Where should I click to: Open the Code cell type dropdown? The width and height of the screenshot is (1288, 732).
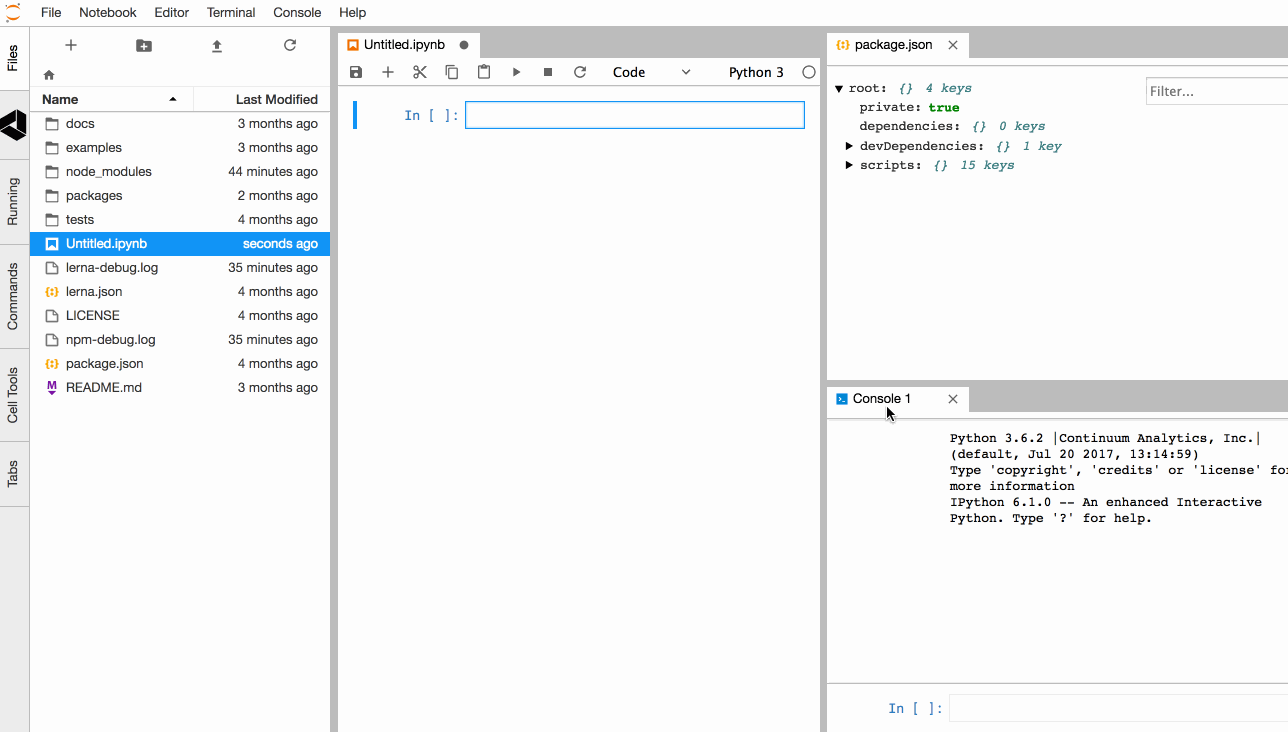coord(650,71)
